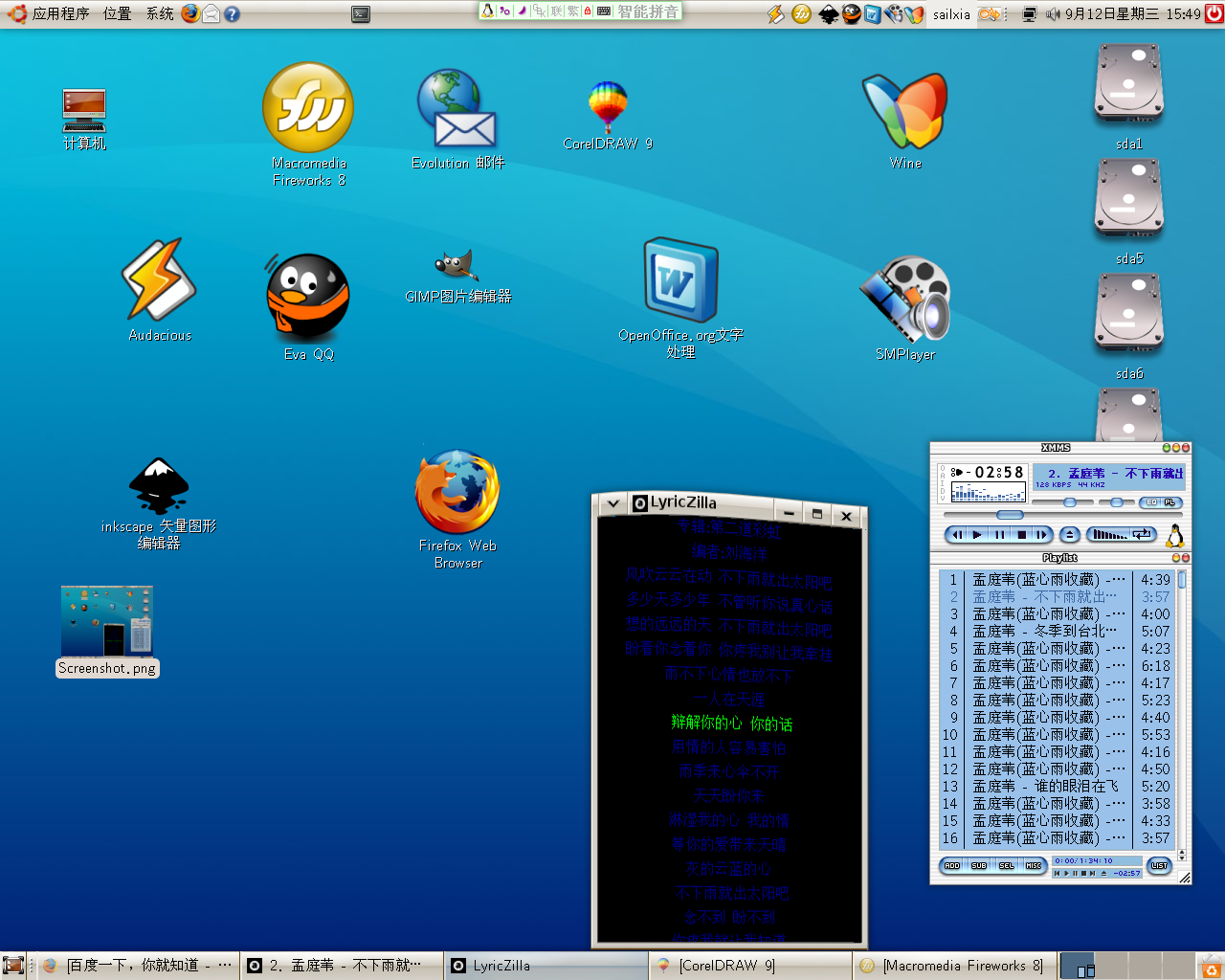The width and height of the screenshot is (1225, 980).
Task: Skip to next track in XMMS
Action: (x=1042, y=535)
